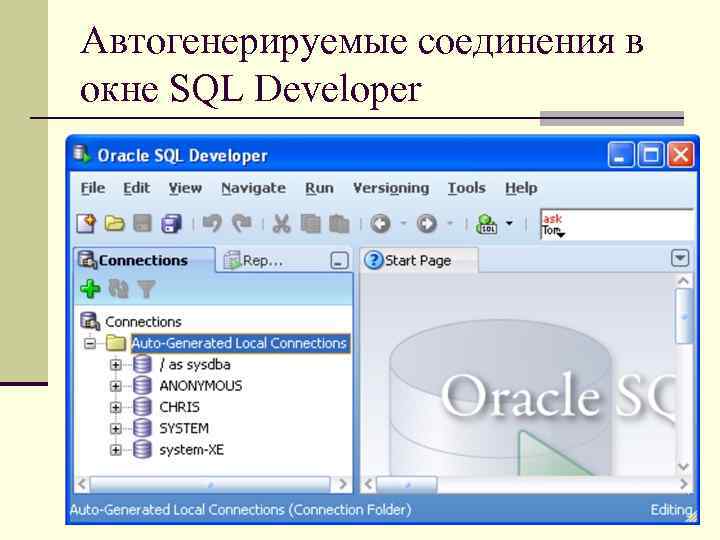Click Start Page horizontal scrollbar right arrow
The width and height of the screenshot is (720, 540).
(x=684, y=484)
